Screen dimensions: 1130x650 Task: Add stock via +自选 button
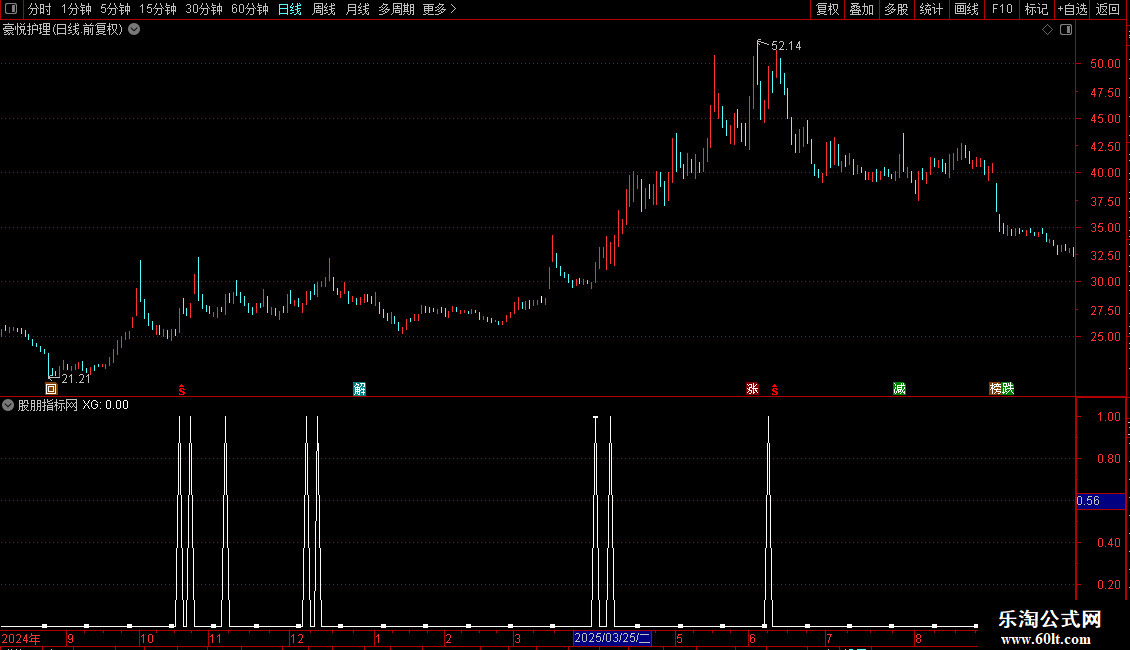point(1072,9)
